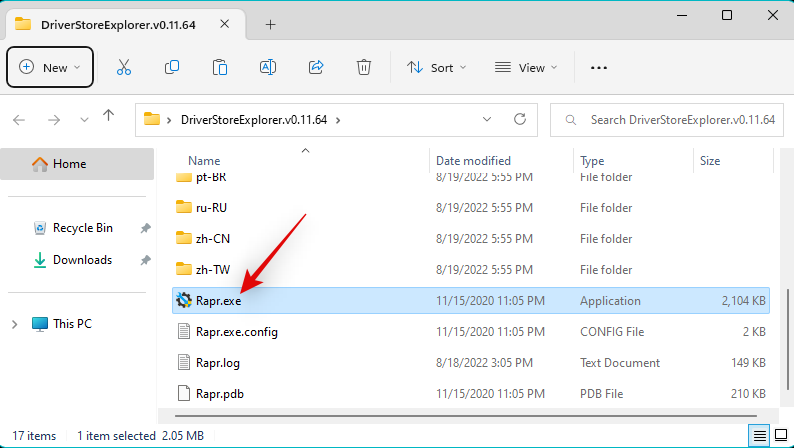Click the Cut scissors icon

point(124,67)
